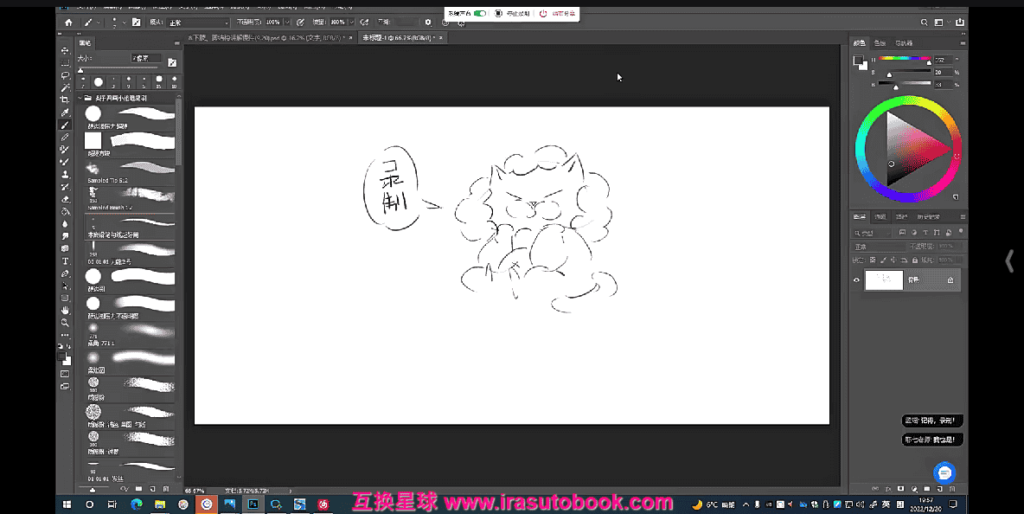Click the upper chat suggestion bubble at right
The height and width of the screenshot is (514, 1024).
click(x=932, y=421)
